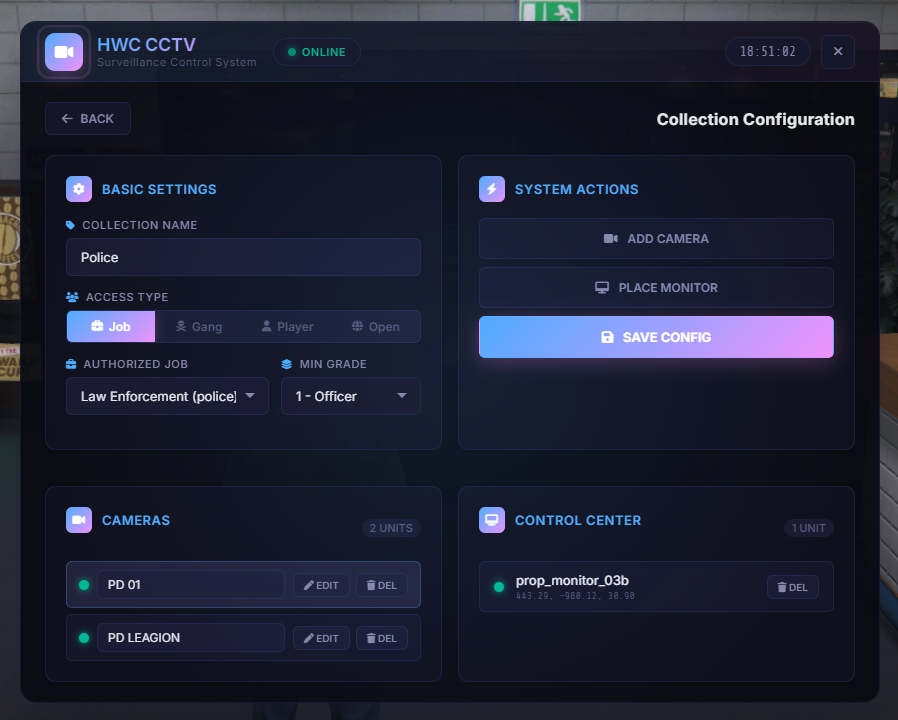Click the green dot in the ONLINE badge
The image size is (898, 720).
292,52
